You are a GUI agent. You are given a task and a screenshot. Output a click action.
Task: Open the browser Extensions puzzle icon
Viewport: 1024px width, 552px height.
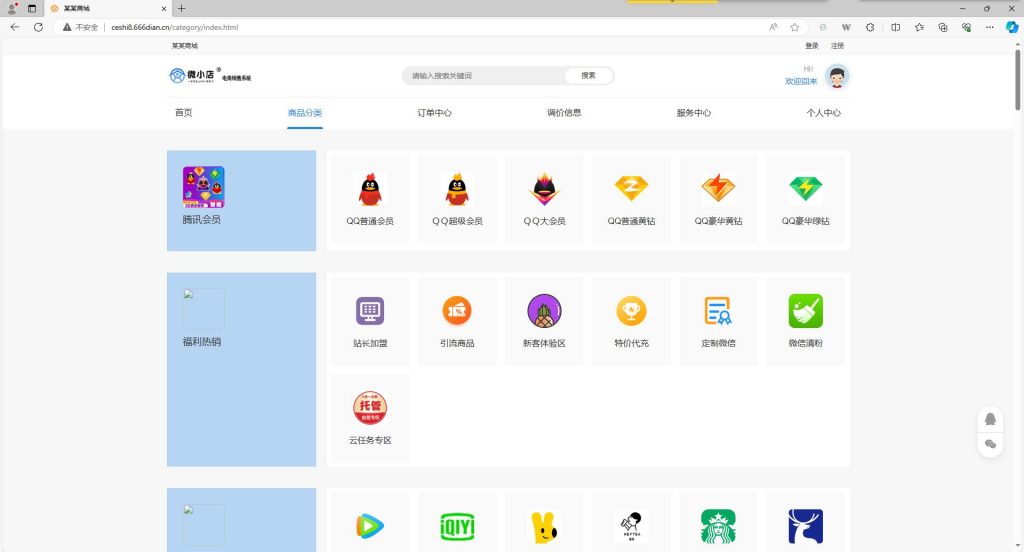click(x=870, y=27)
